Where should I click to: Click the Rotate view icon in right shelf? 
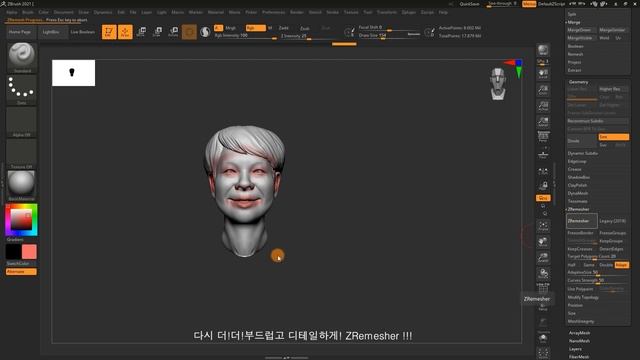coord(543,273)
